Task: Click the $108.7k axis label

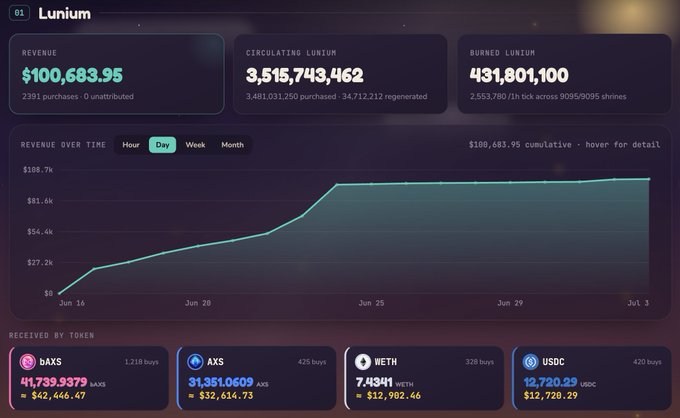Action: pos(38,170)
